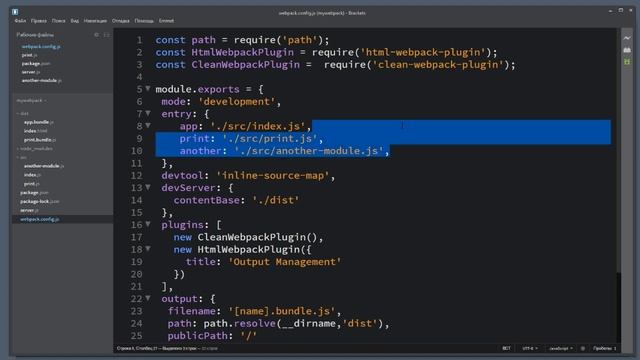This screenshot has height=360, width=640.
Task: Open another-module.js under src folder
Action: click(x=44, y=166)
